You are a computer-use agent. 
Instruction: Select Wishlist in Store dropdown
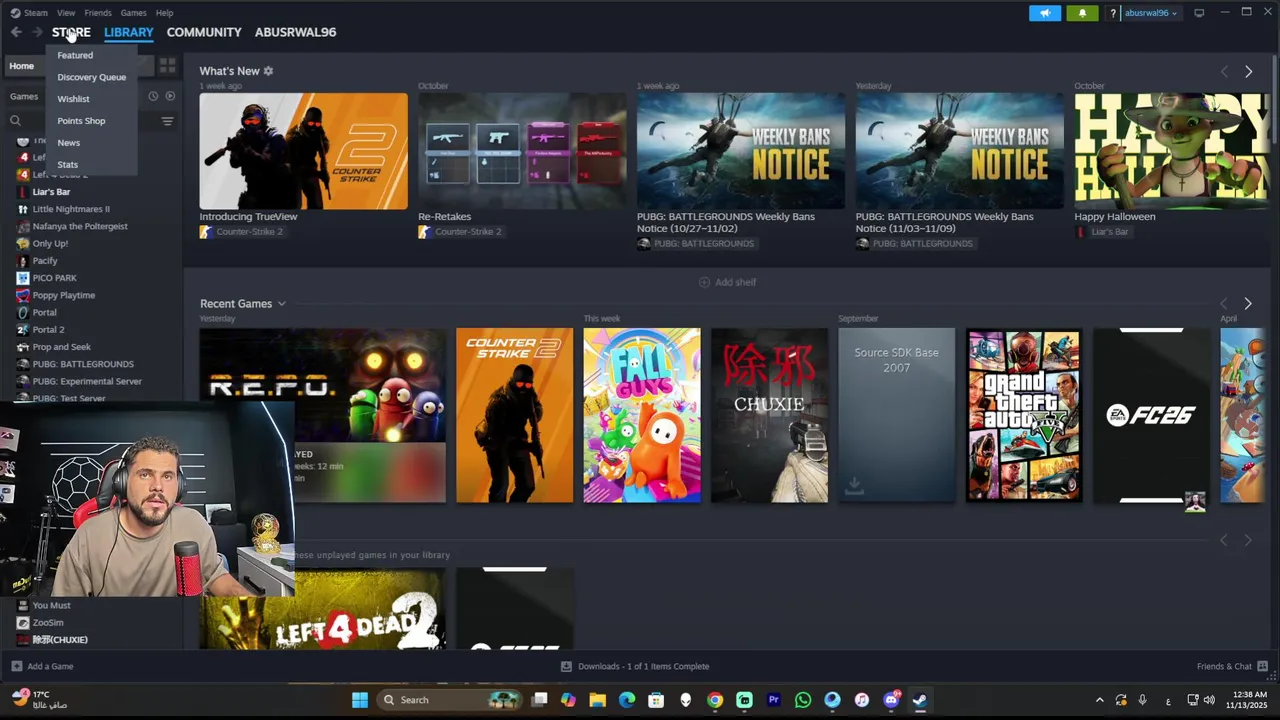73,99
